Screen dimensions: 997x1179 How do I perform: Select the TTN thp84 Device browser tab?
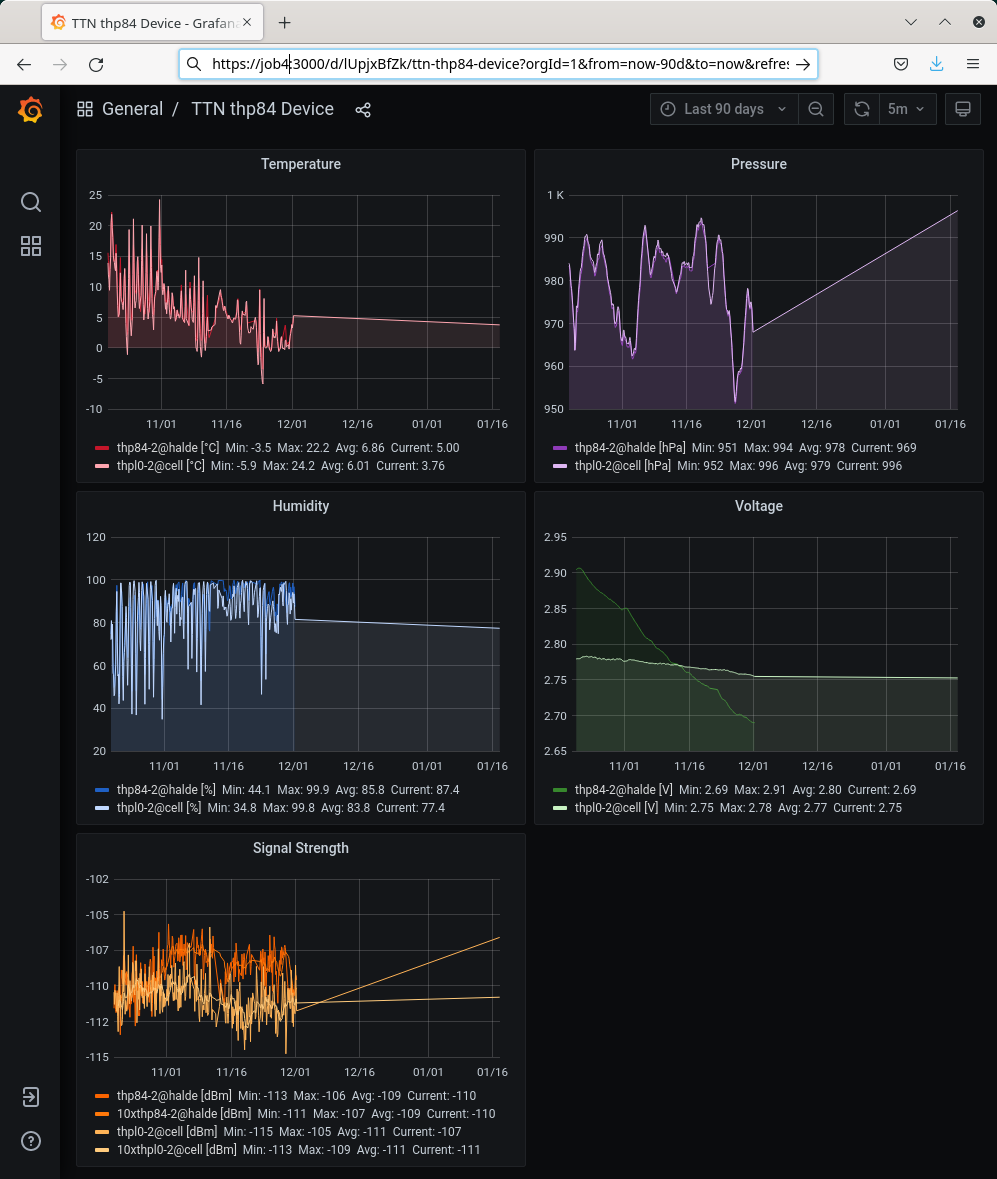153,23
